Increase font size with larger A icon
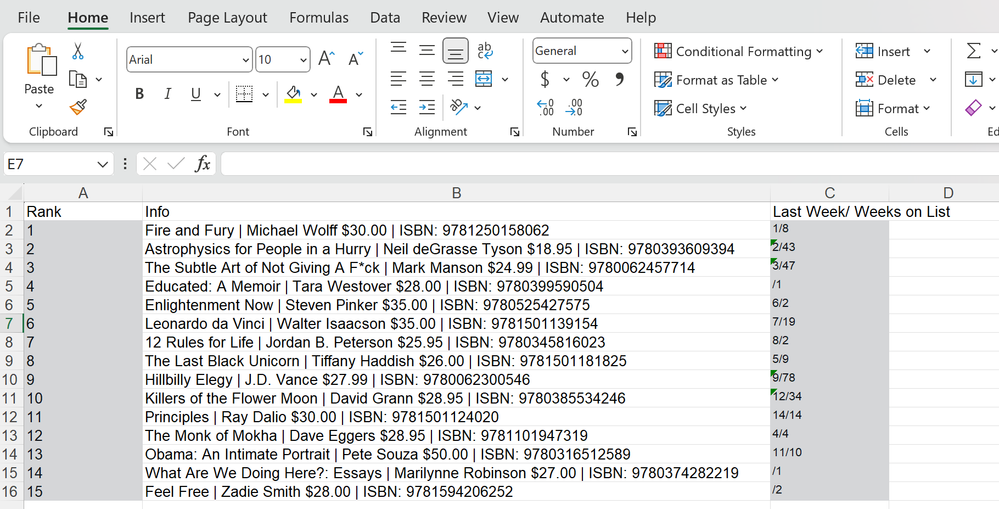The width and height of the screenshot is (999, 509). coord(326,59)
